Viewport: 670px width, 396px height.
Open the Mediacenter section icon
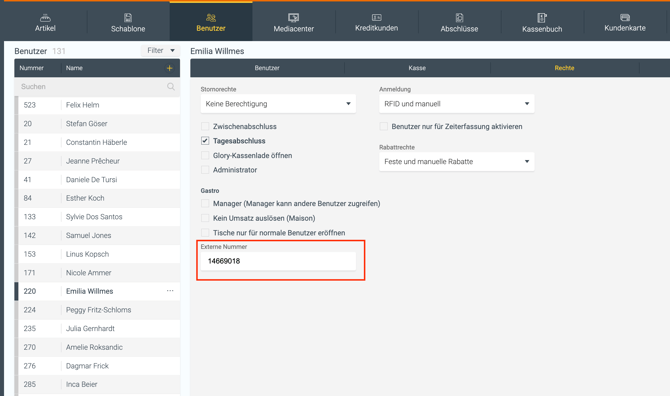pyautogui.click(x=294, y=18)
